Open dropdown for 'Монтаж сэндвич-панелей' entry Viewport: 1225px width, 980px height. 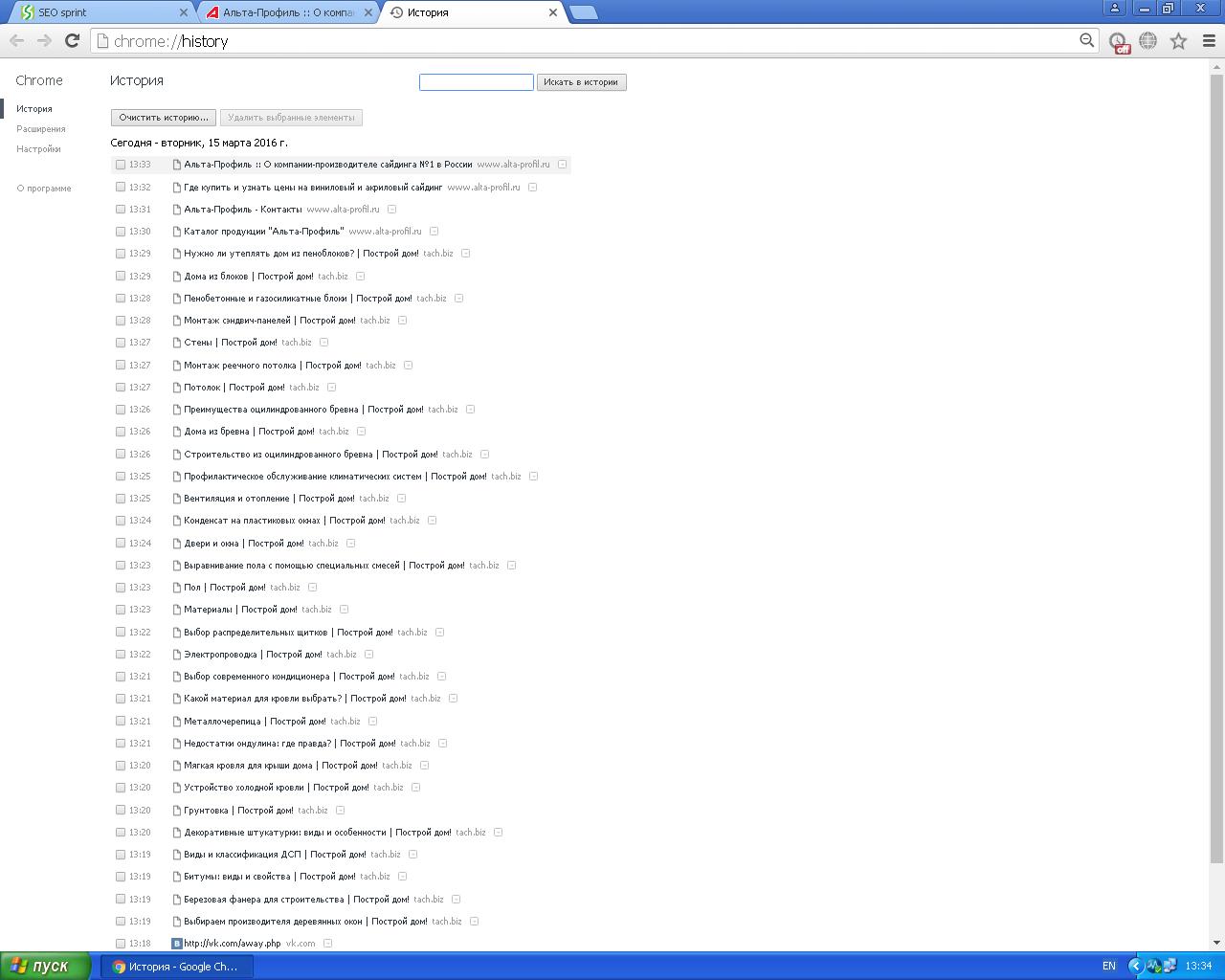tap(402, 321)
